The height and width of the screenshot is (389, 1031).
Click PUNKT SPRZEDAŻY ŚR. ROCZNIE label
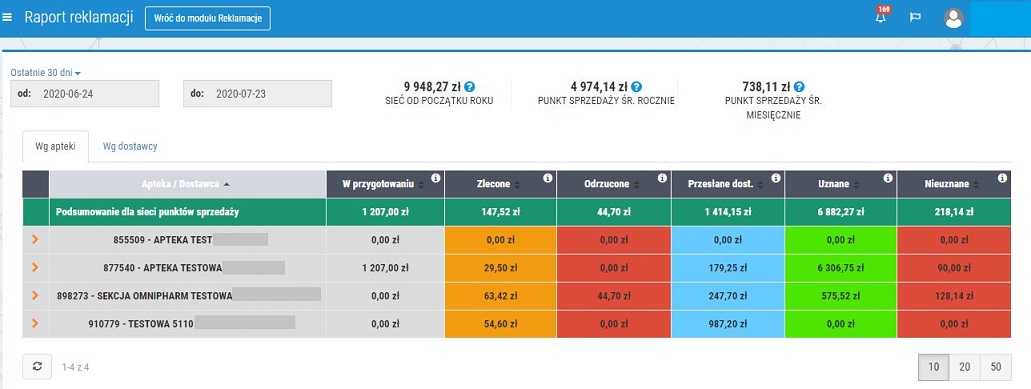[606, 101]
